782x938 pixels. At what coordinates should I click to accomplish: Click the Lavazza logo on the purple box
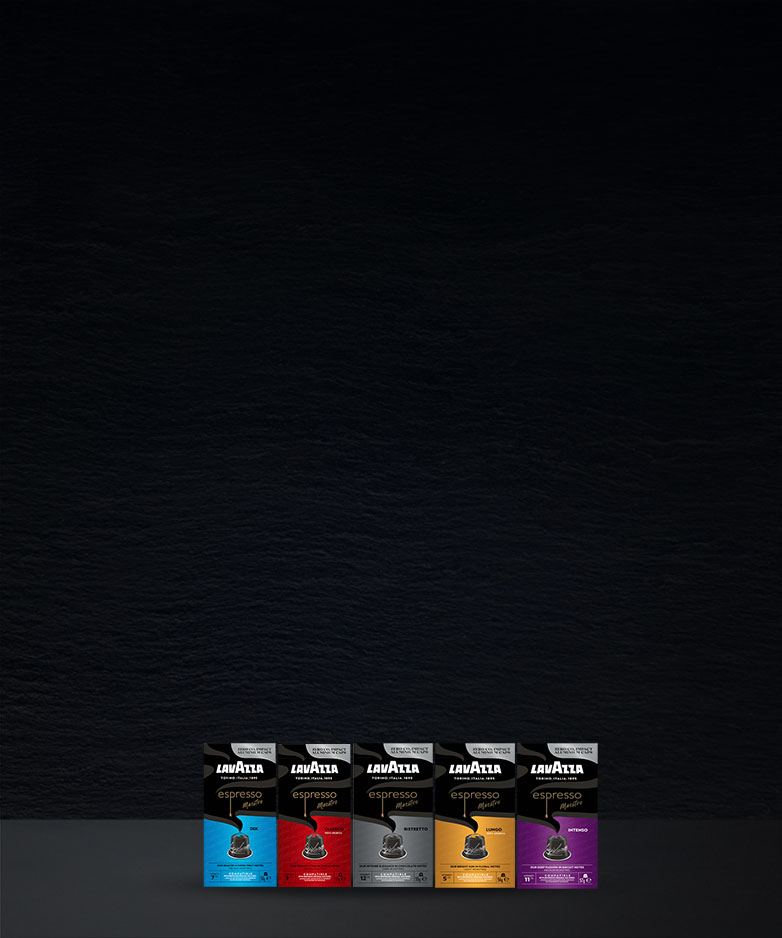(557, 768)
